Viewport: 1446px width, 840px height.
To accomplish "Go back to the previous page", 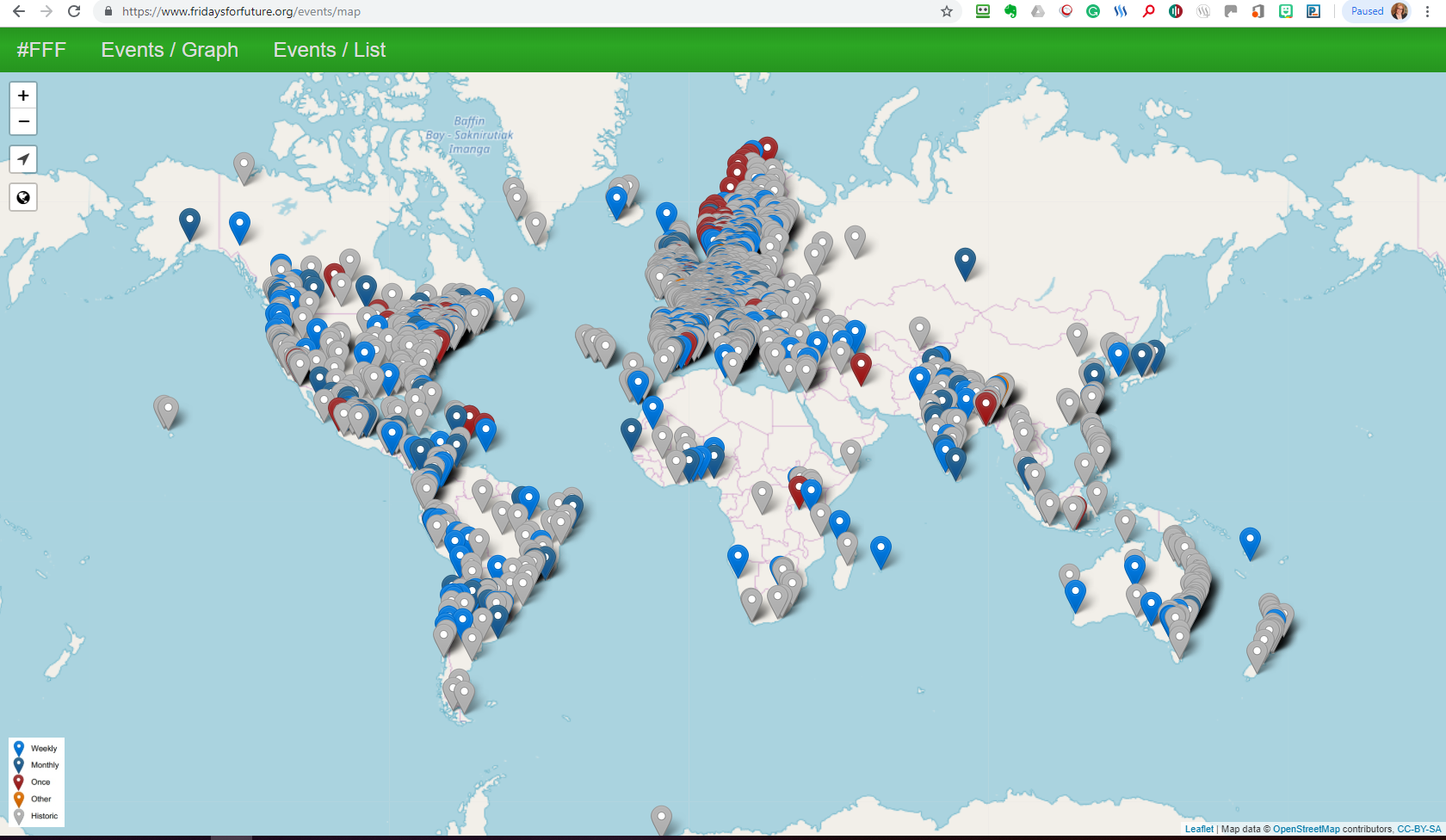I will click(x=19, y=11).
